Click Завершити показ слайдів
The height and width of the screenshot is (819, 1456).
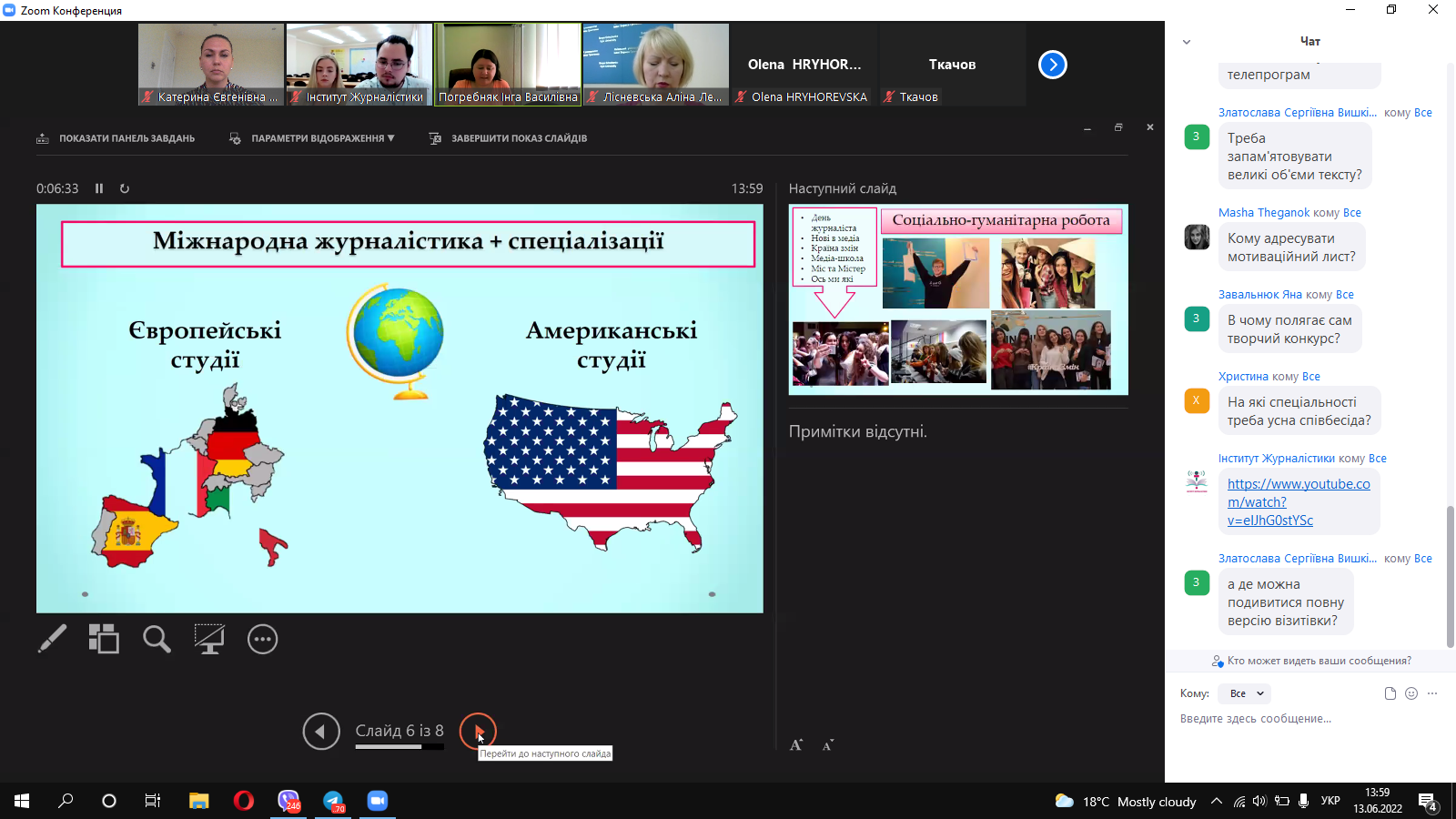click(x=508, y=138)
